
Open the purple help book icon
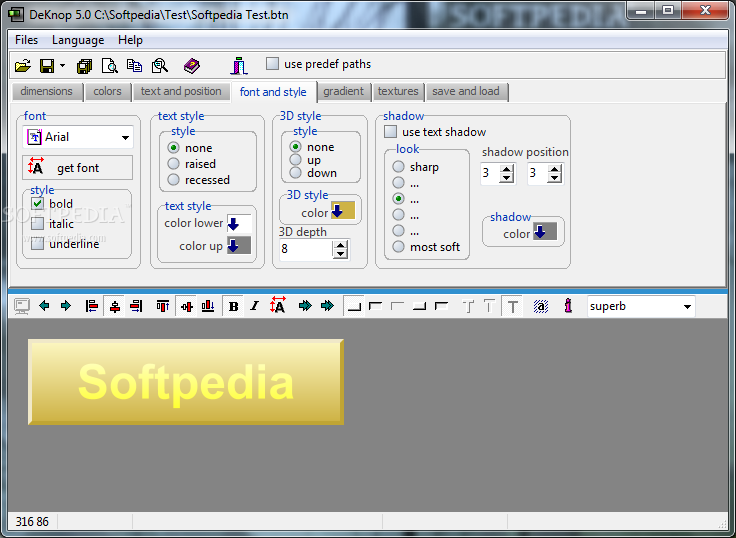[192, 66]
